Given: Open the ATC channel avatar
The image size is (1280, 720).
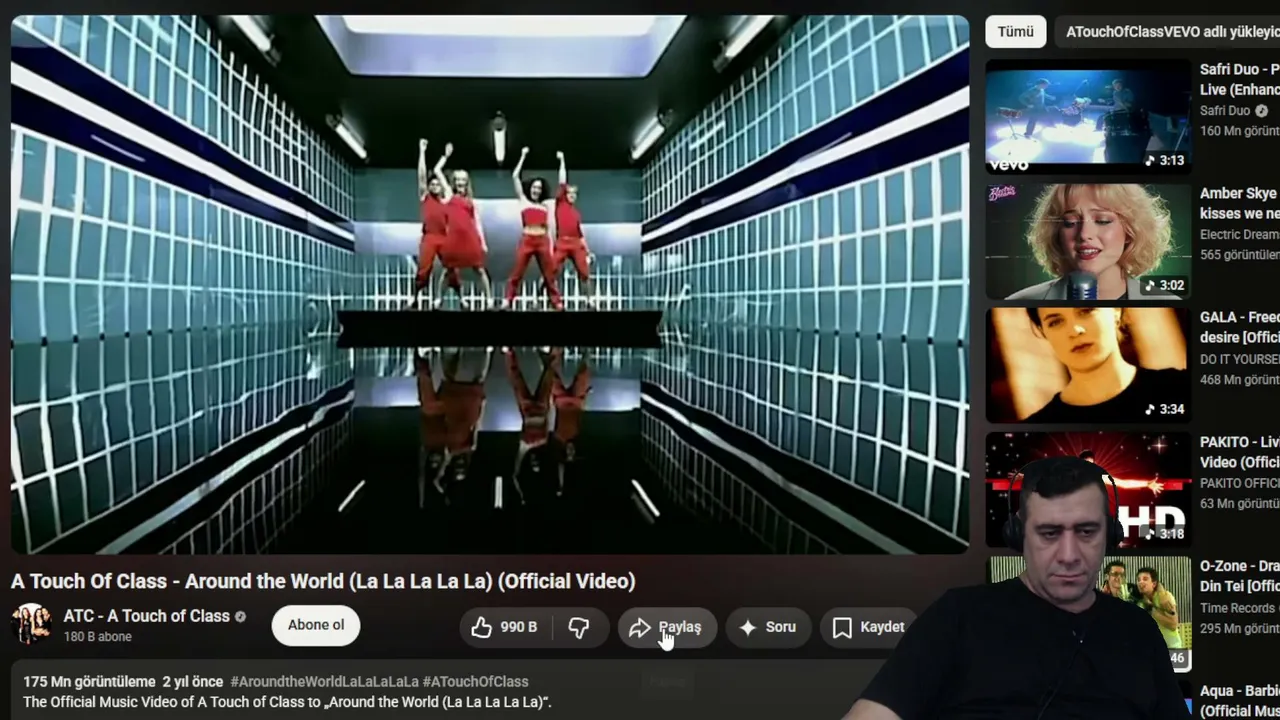Looking at the screenshot, I should [x=31, y=624].
